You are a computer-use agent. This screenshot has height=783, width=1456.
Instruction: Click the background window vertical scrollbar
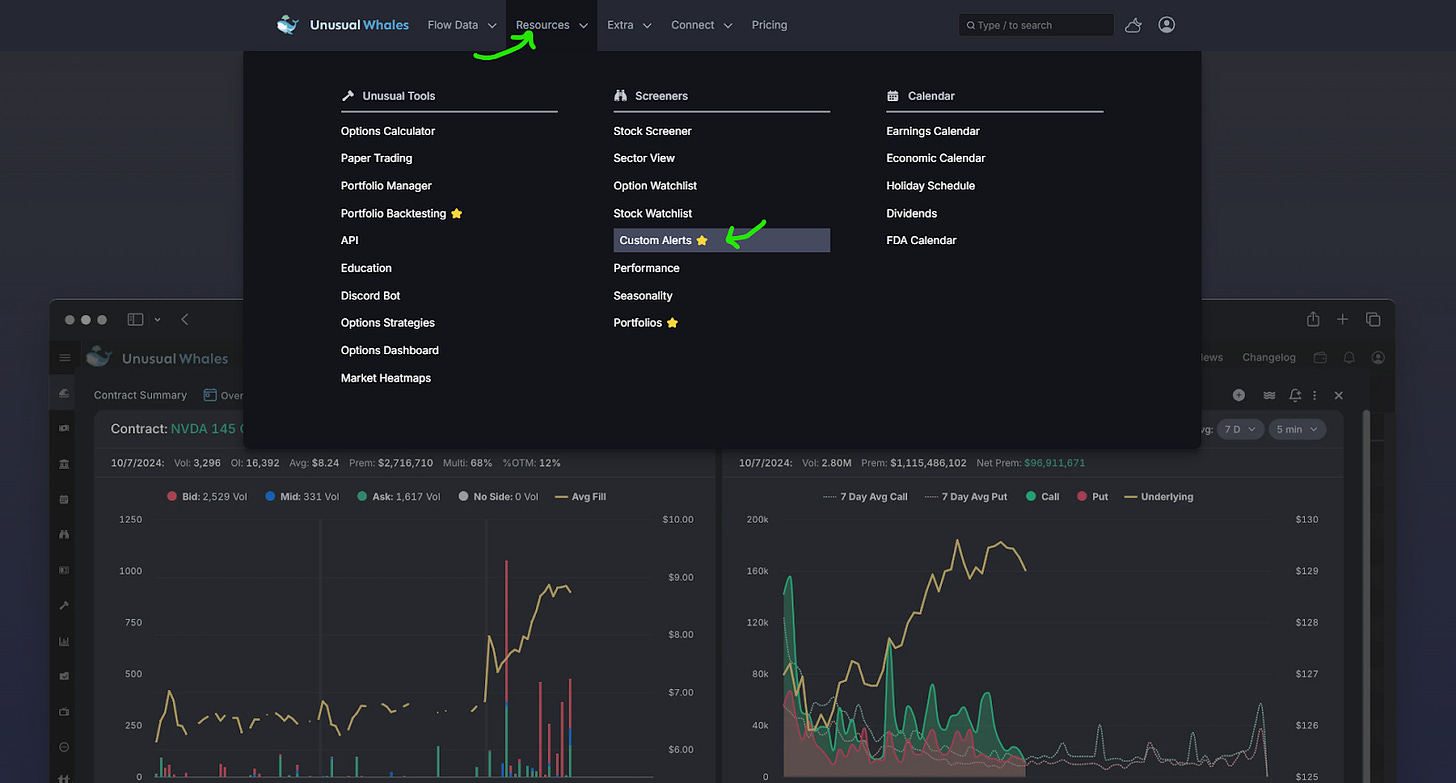pyautogui.click(x=1367, y=595)
